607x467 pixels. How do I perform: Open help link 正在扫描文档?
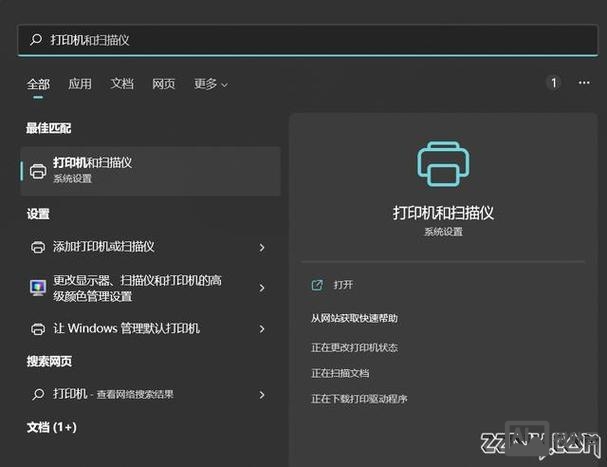click(340, 373)
